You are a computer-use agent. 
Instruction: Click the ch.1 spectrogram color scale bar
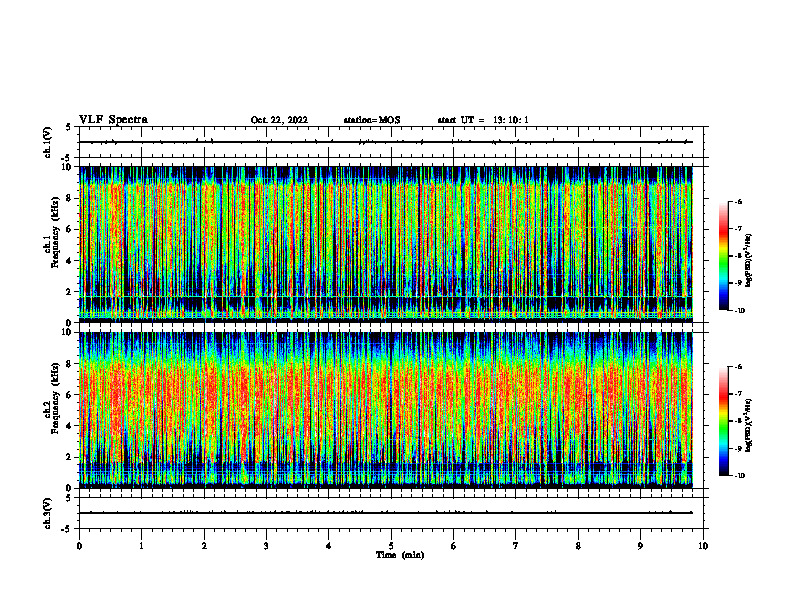point(723,256)
